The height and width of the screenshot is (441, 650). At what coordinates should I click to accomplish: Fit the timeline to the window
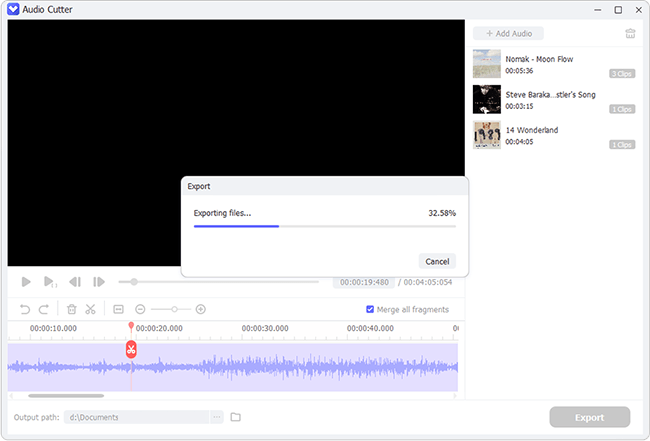pyautogui.click(x=119, y=309)
